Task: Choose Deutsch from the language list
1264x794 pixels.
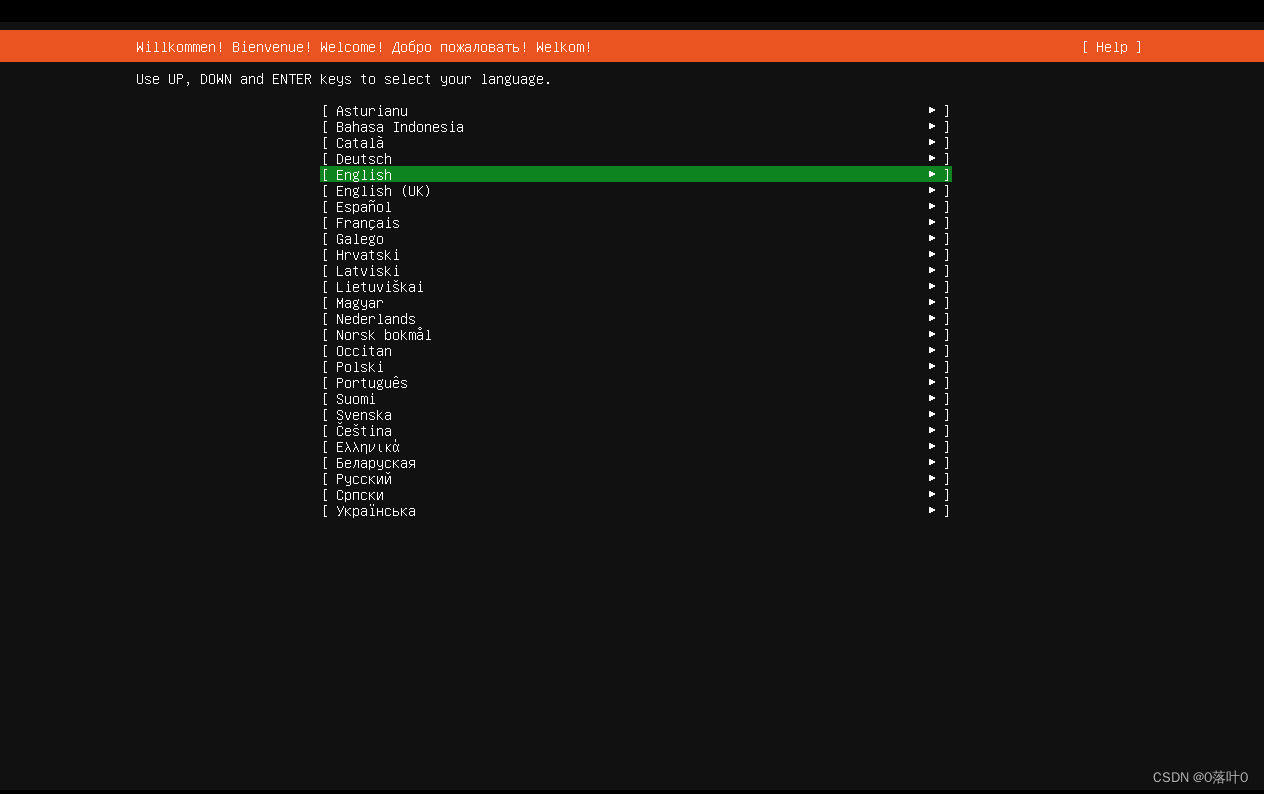Action: click(x=635, y=159)
